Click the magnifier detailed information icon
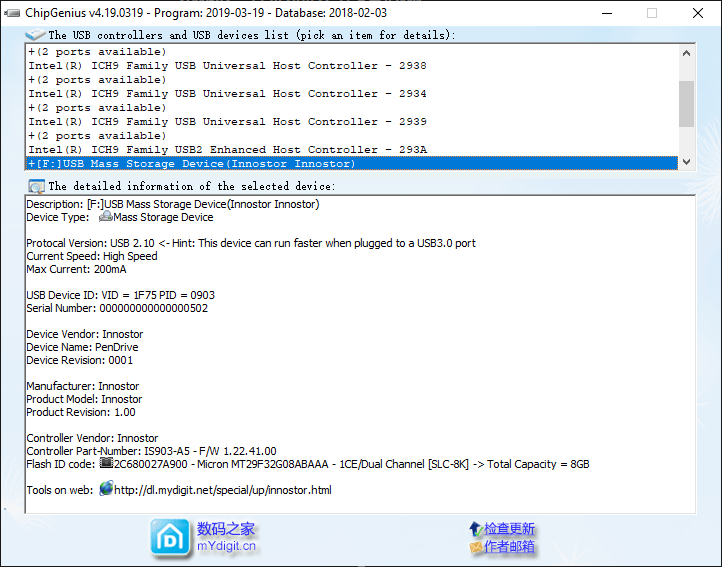722x567 pixels. pyautogui.click(x=36, y=186)
